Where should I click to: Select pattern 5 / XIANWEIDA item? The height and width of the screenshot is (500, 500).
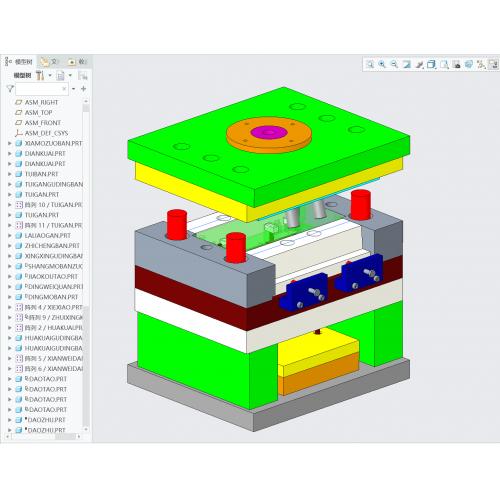pyautogui.click(x=54, y=359)
